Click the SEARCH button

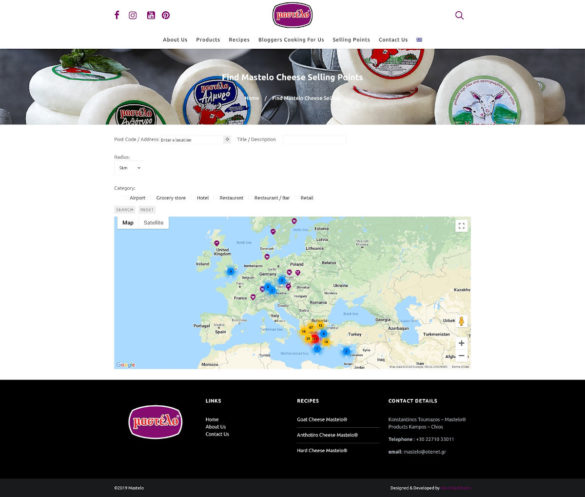pos(125,210)
